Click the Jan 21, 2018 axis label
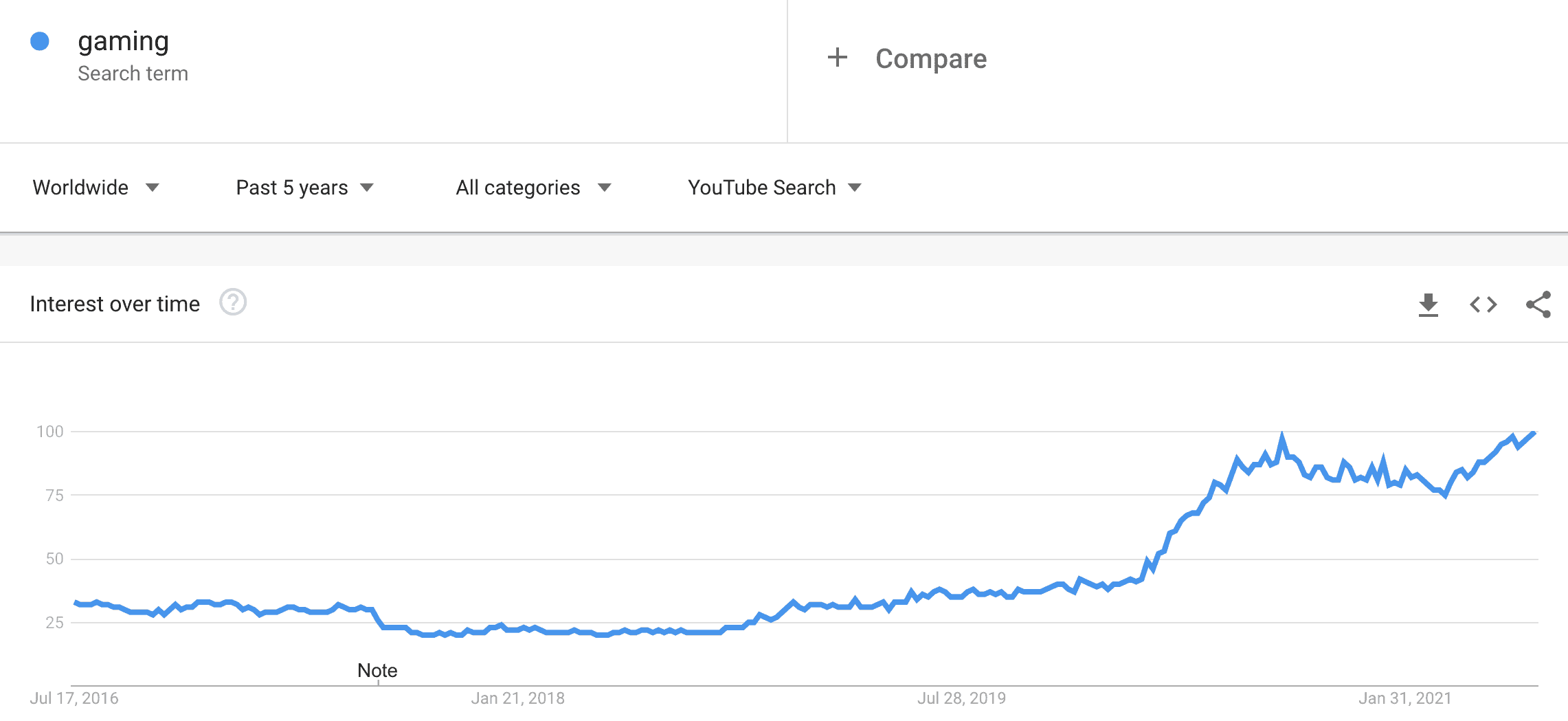 [517, 698]
